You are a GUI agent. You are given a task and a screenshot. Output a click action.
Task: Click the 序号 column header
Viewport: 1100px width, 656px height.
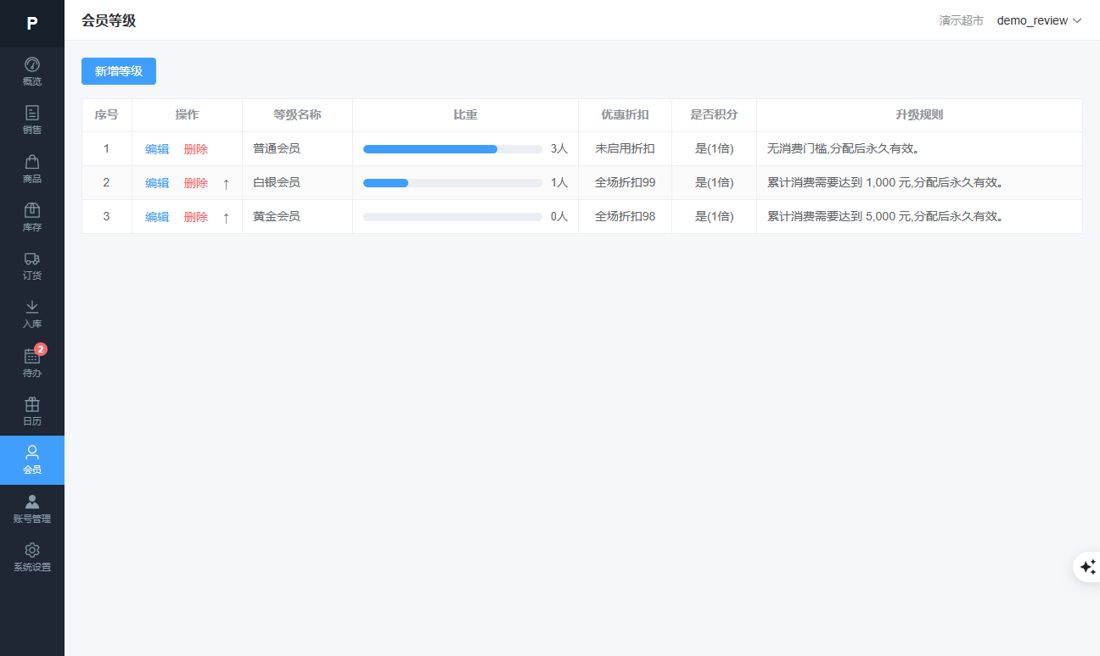(x=107, y=114)
